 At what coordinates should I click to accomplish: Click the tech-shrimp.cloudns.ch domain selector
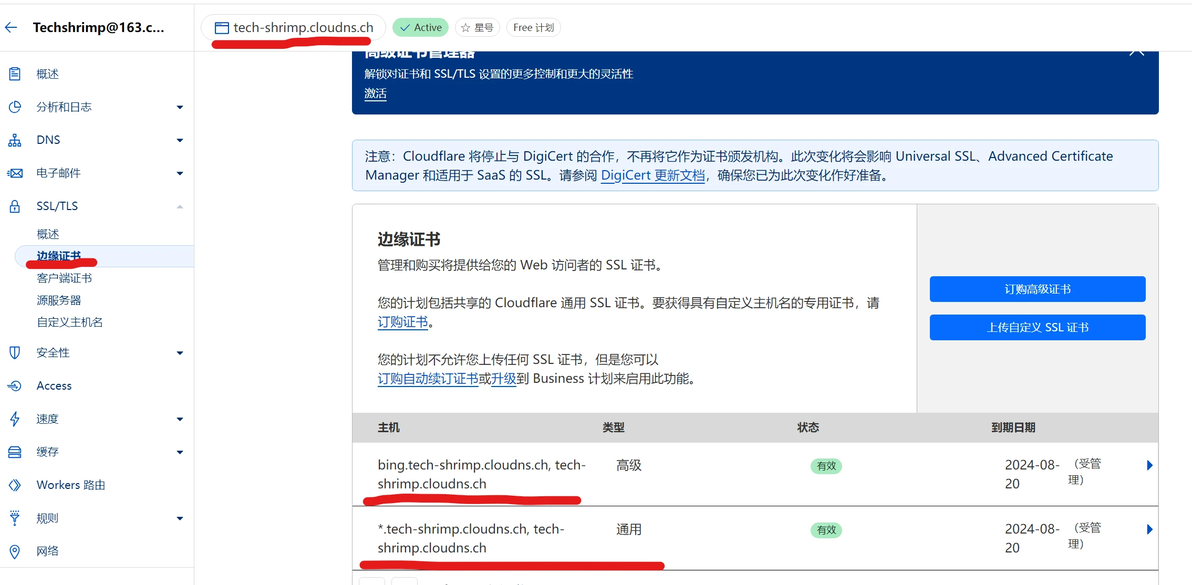[293, 27]
